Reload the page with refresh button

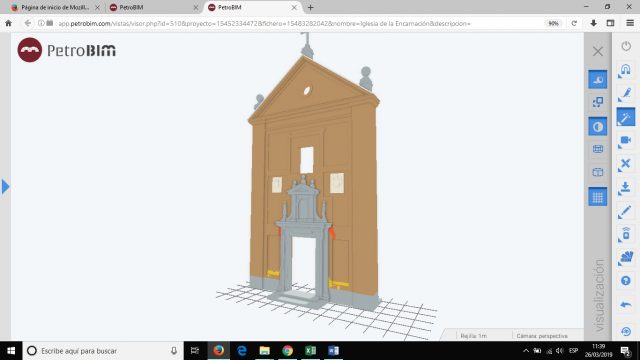coord(574,23)
